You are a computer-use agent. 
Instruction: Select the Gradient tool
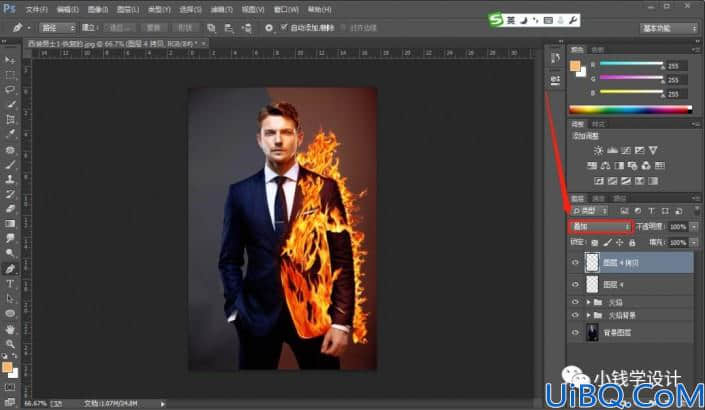tap(10, 223)
